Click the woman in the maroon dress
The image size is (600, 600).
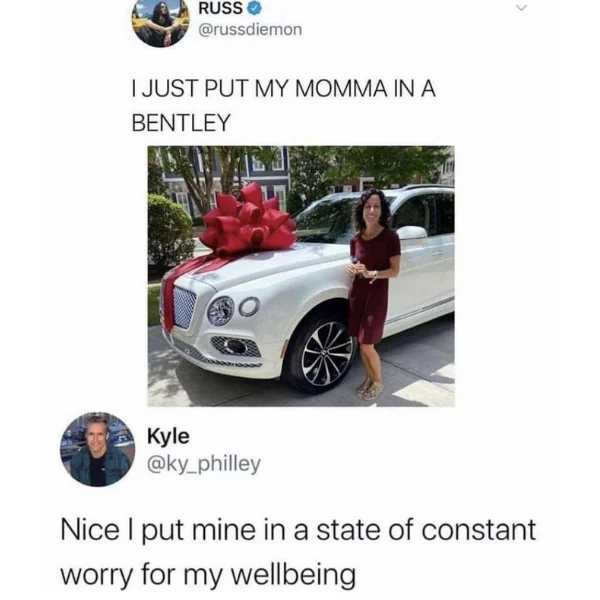click(x=372, y=294)
